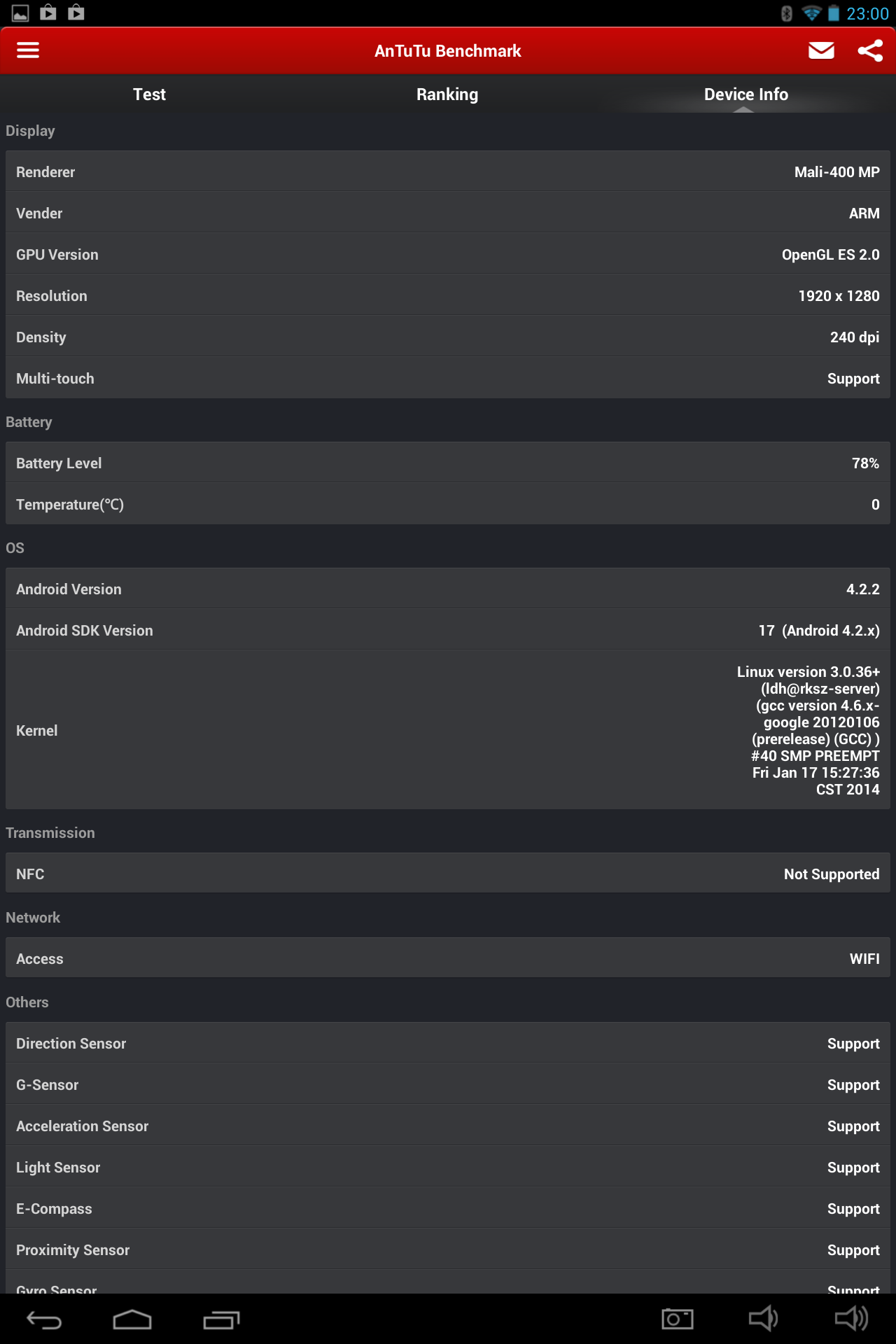Switch to the Test tab

tap(149, 94)
